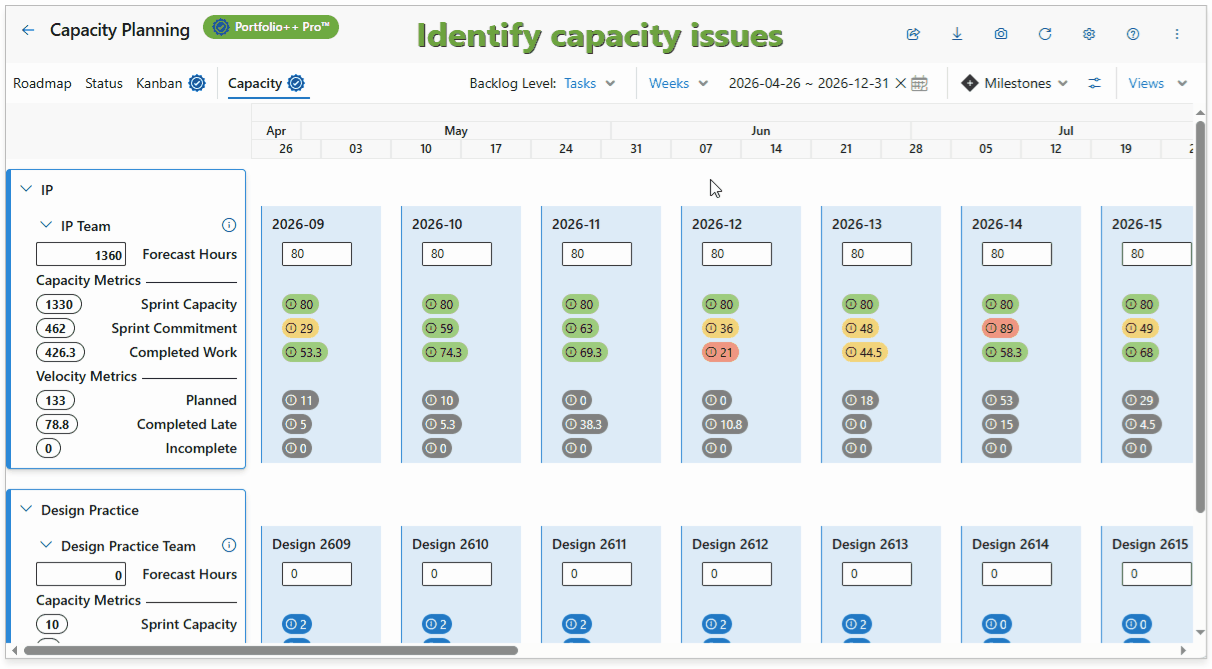1212x669 pixels.
Task: Open the Milestones dropdown
Action: click(x=1014, y=83)
